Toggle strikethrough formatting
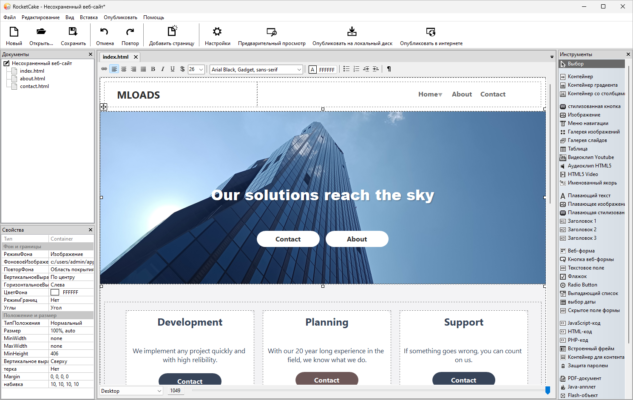Image resolution: width=633 pixels, height=400 pixels. 182,69
